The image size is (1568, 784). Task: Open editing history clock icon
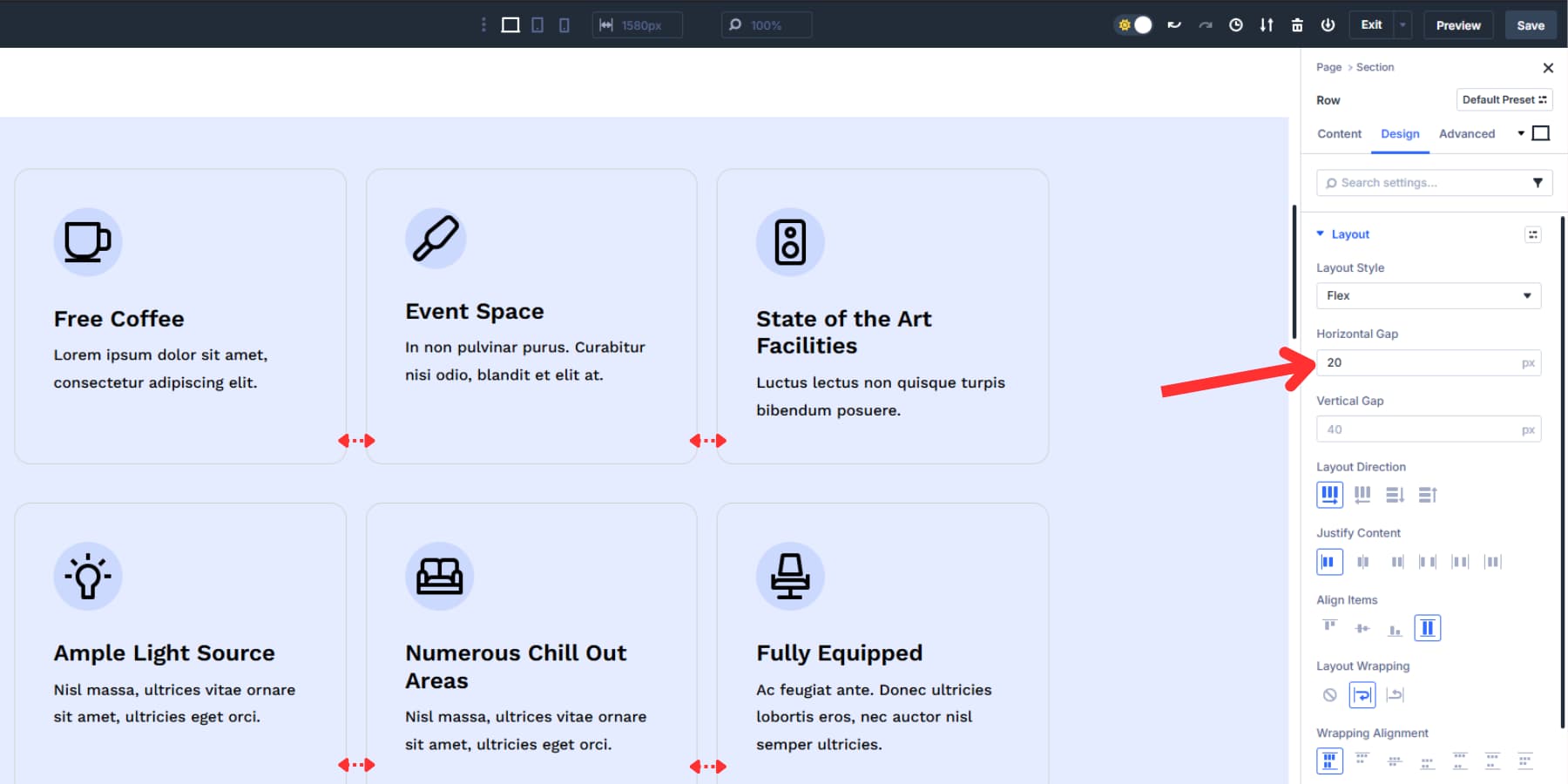pyautogui.click(x=1235, y=25)
